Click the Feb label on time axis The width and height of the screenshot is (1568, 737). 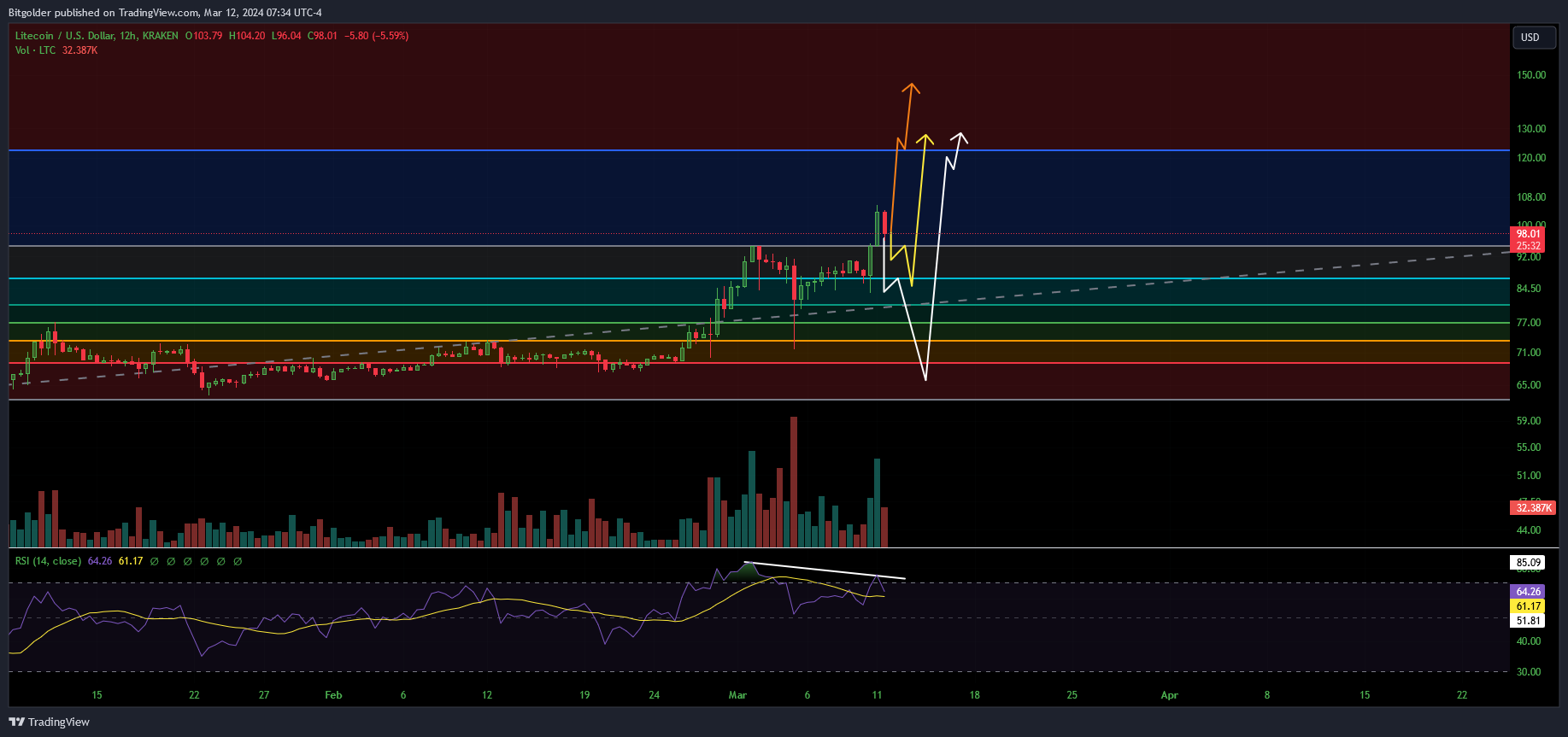pos(333,695)
